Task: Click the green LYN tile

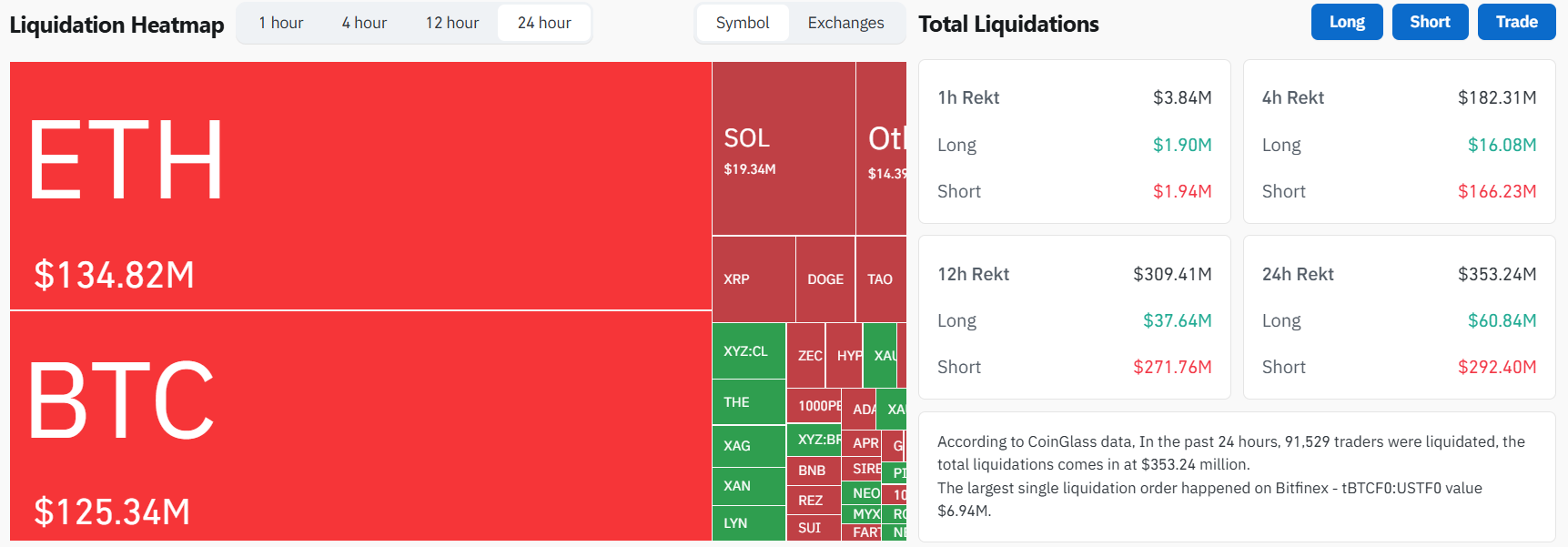Action: click(x=748, y=523)
